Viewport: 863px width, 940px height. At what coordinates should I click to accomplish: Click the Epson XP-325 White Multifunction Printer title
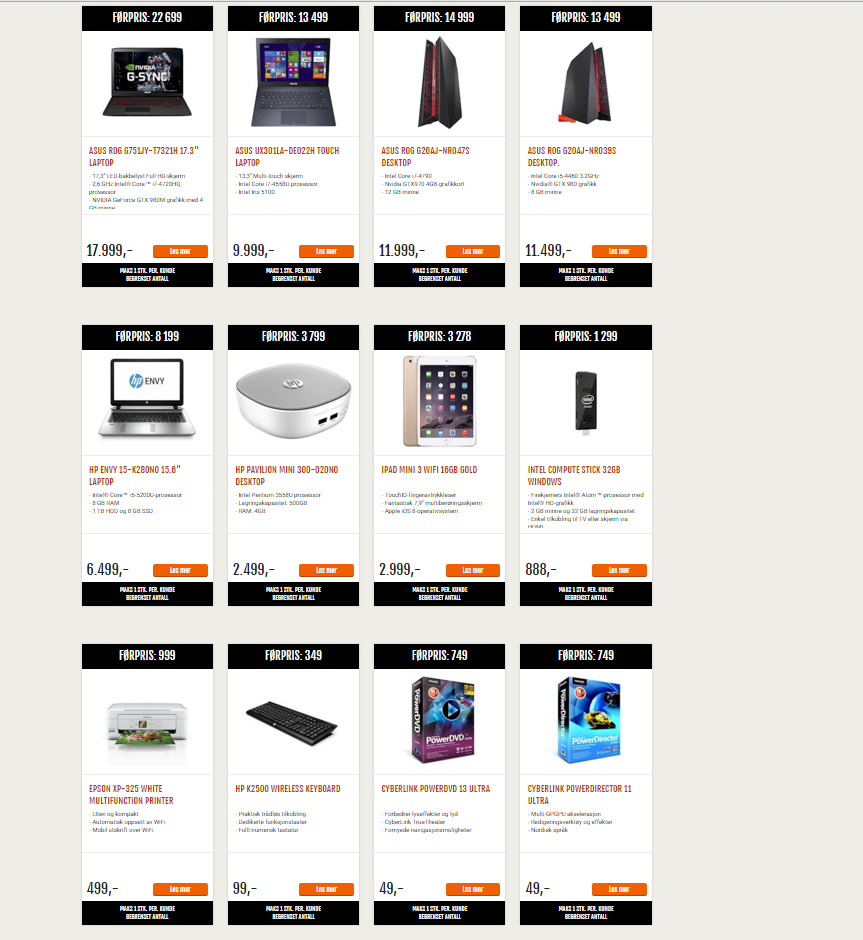pos(131,794)
